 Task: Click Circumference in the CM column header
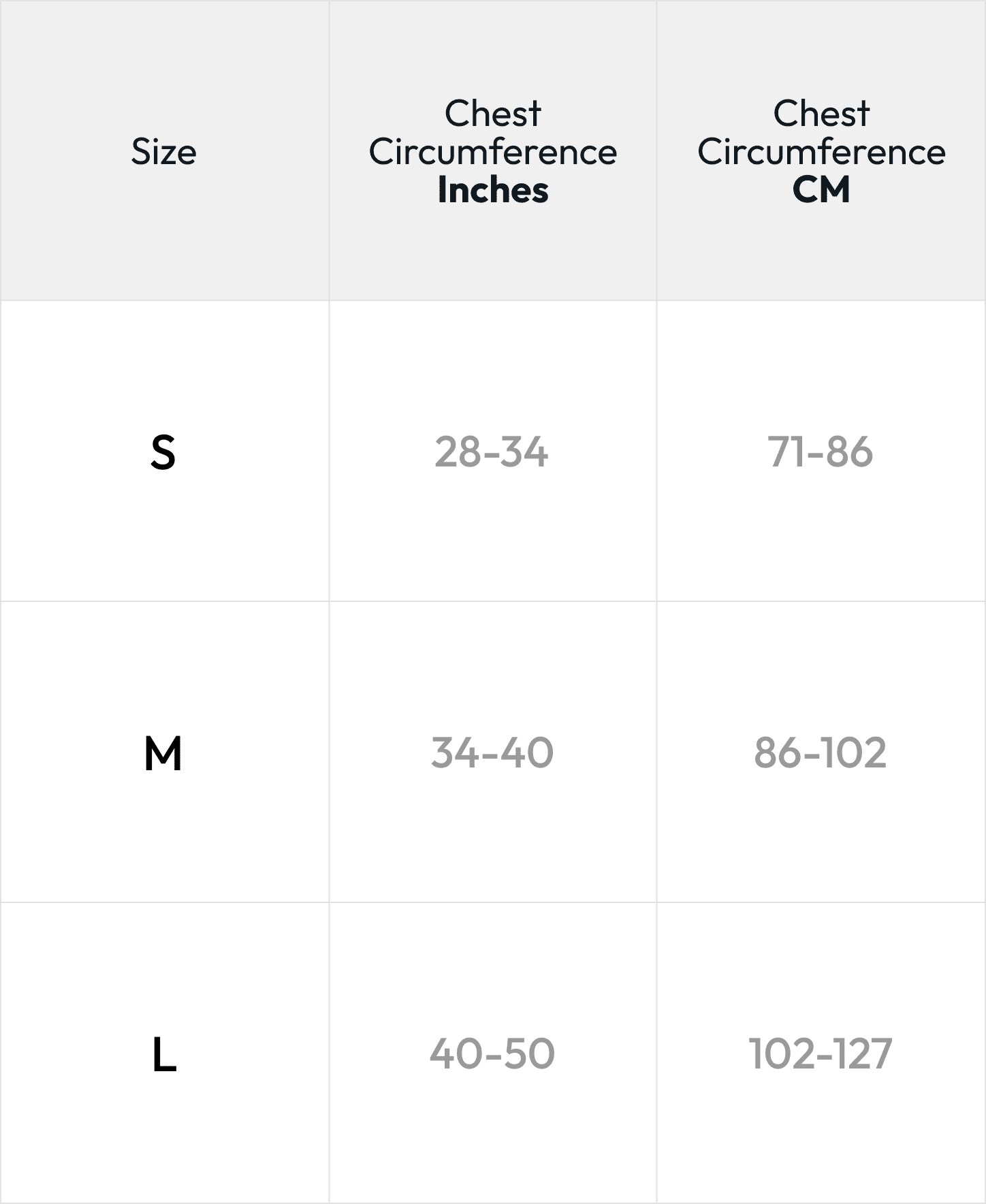[821, 151]
